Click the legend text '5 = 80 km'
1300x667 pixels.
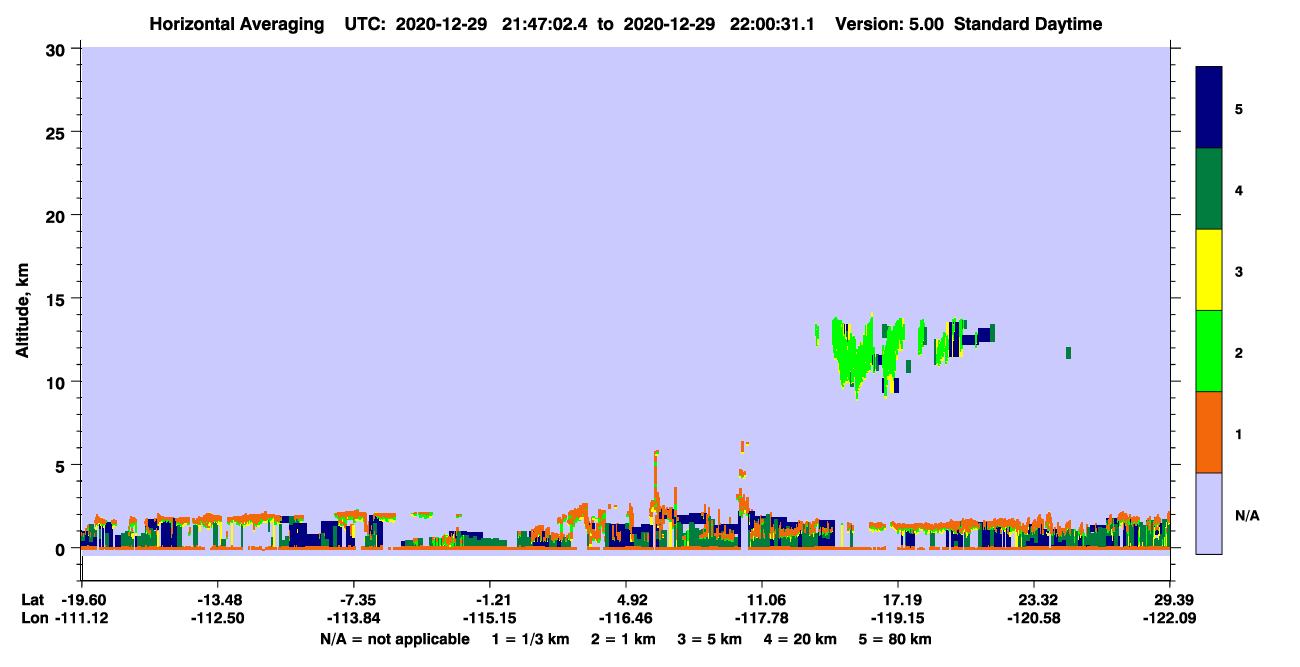coord(895,639)
